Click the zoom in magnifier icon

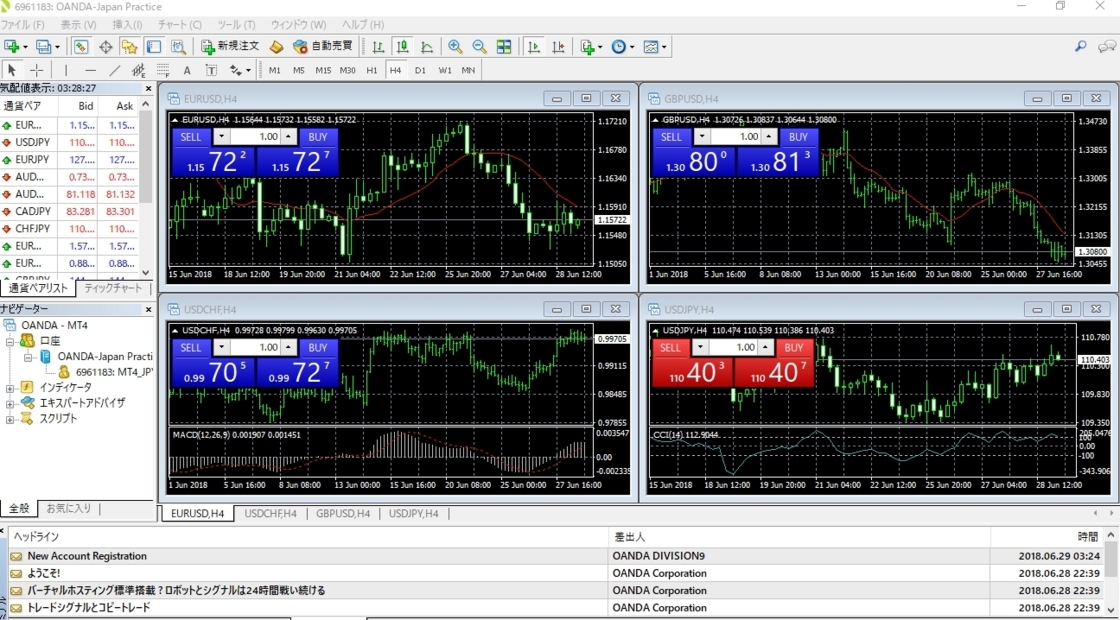pyautogui.click(x=455, y=46)
